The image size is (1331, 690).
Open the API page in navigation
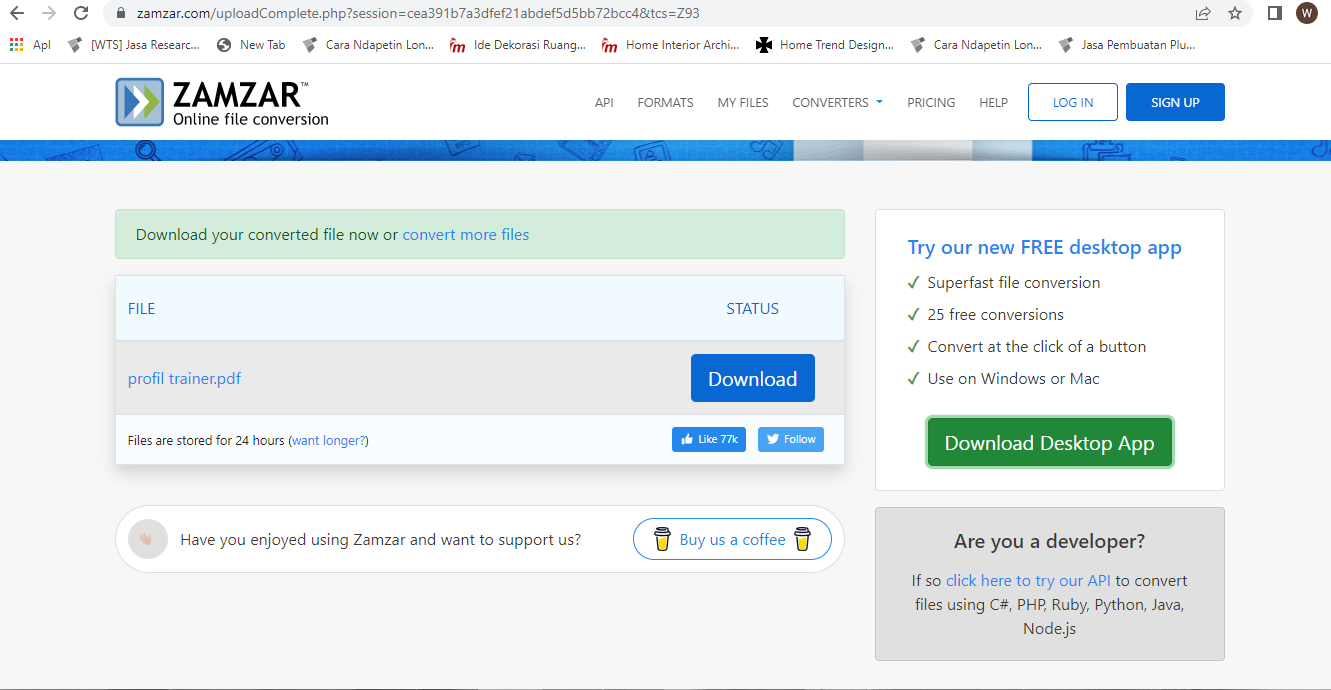coord(604,103)
